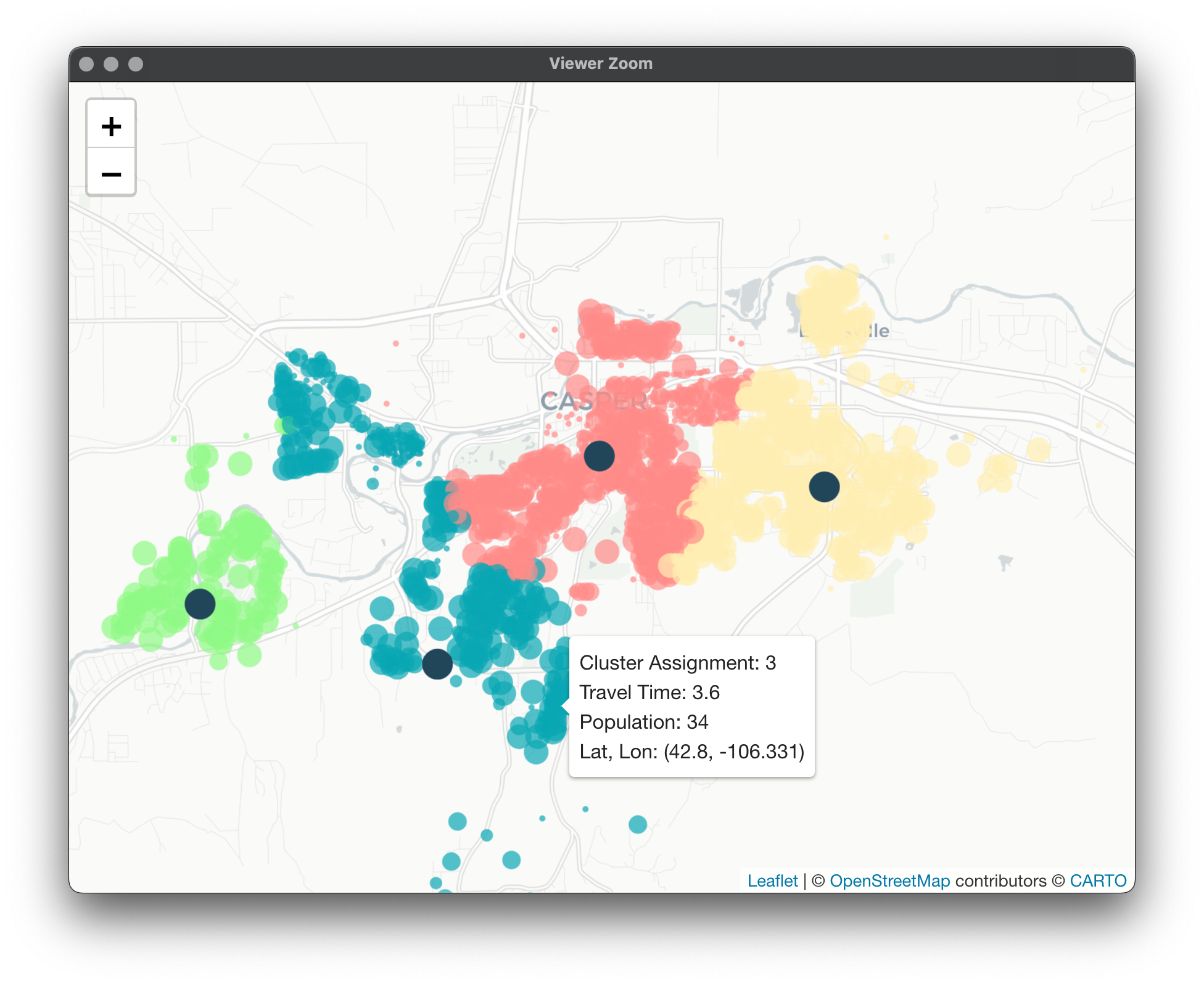Click the Travel Time: 3.6 popup line
The height and width of the screenshot is (984, 1204).
click(649, 692)
